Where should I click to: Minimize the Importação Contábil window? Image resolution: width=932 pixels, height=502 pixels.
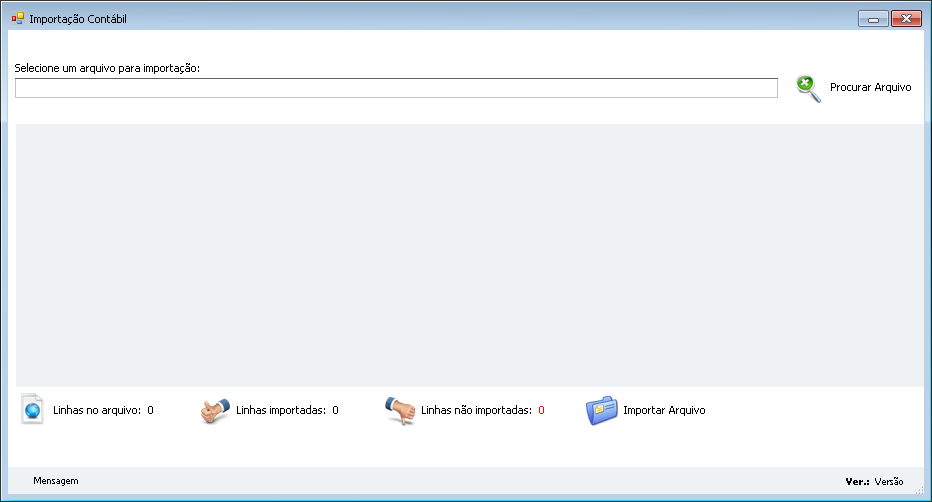(873, 19)
